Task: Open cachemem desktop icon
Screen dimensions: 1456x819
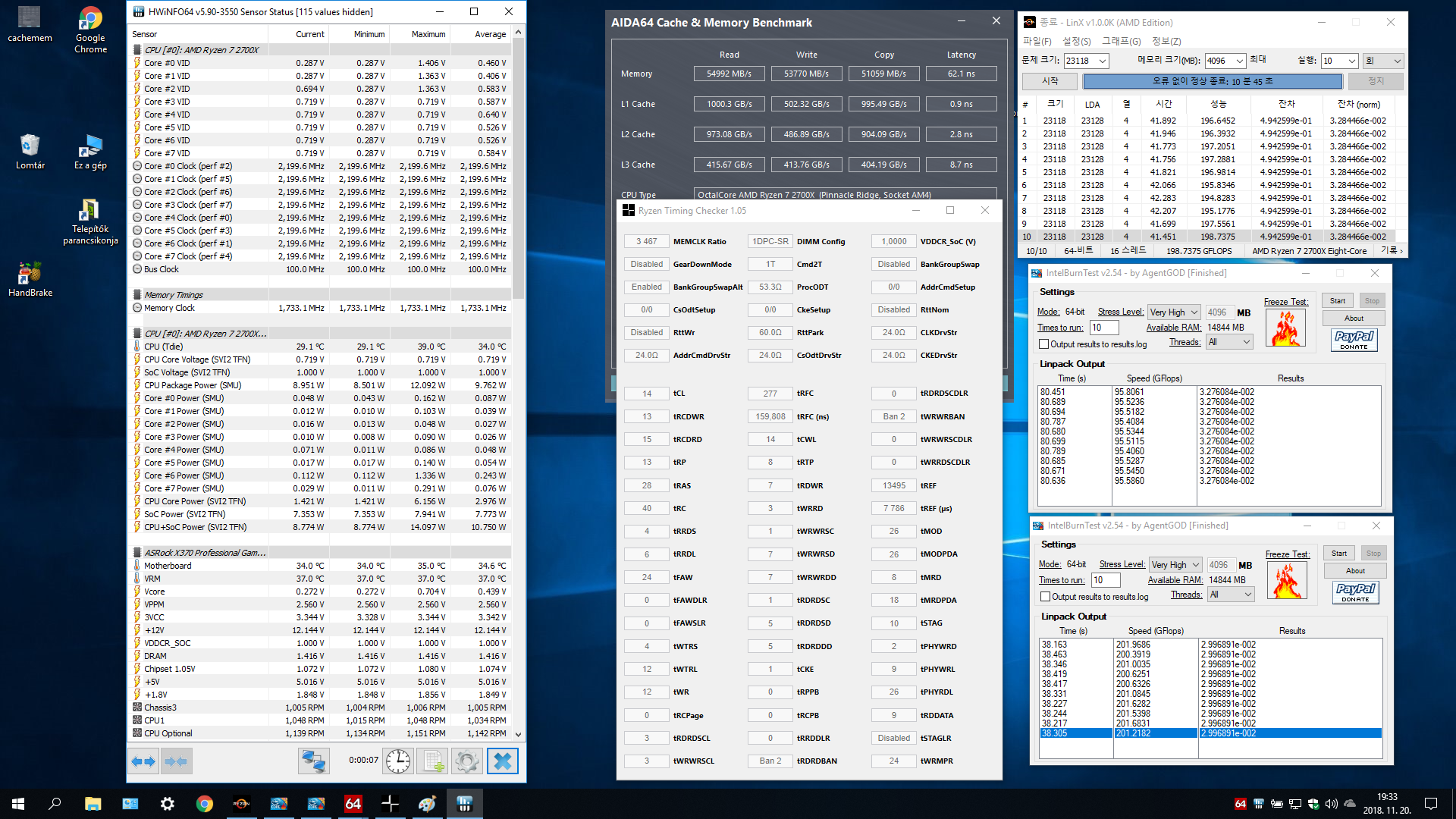Action: click(30, 25)
